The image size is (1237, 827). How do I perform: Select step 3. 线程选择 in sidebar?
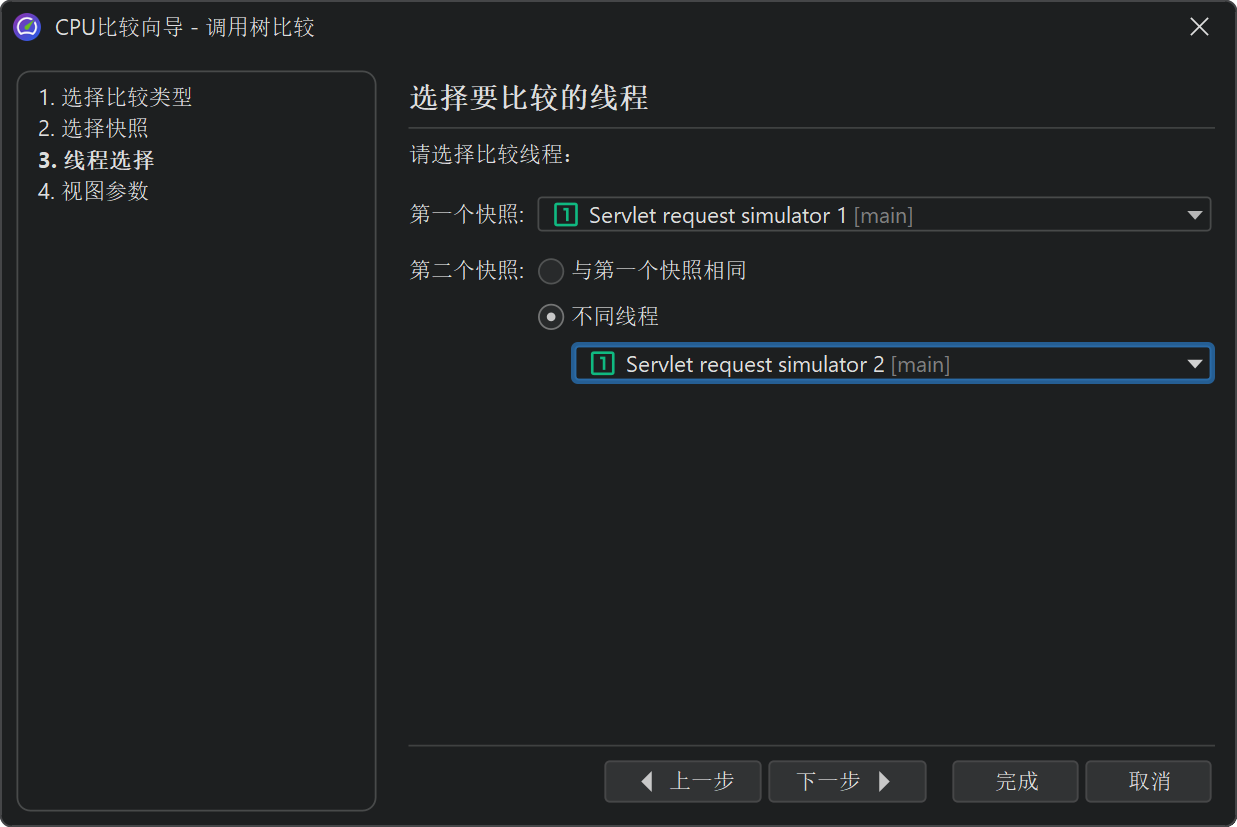(x=96, y=160)
